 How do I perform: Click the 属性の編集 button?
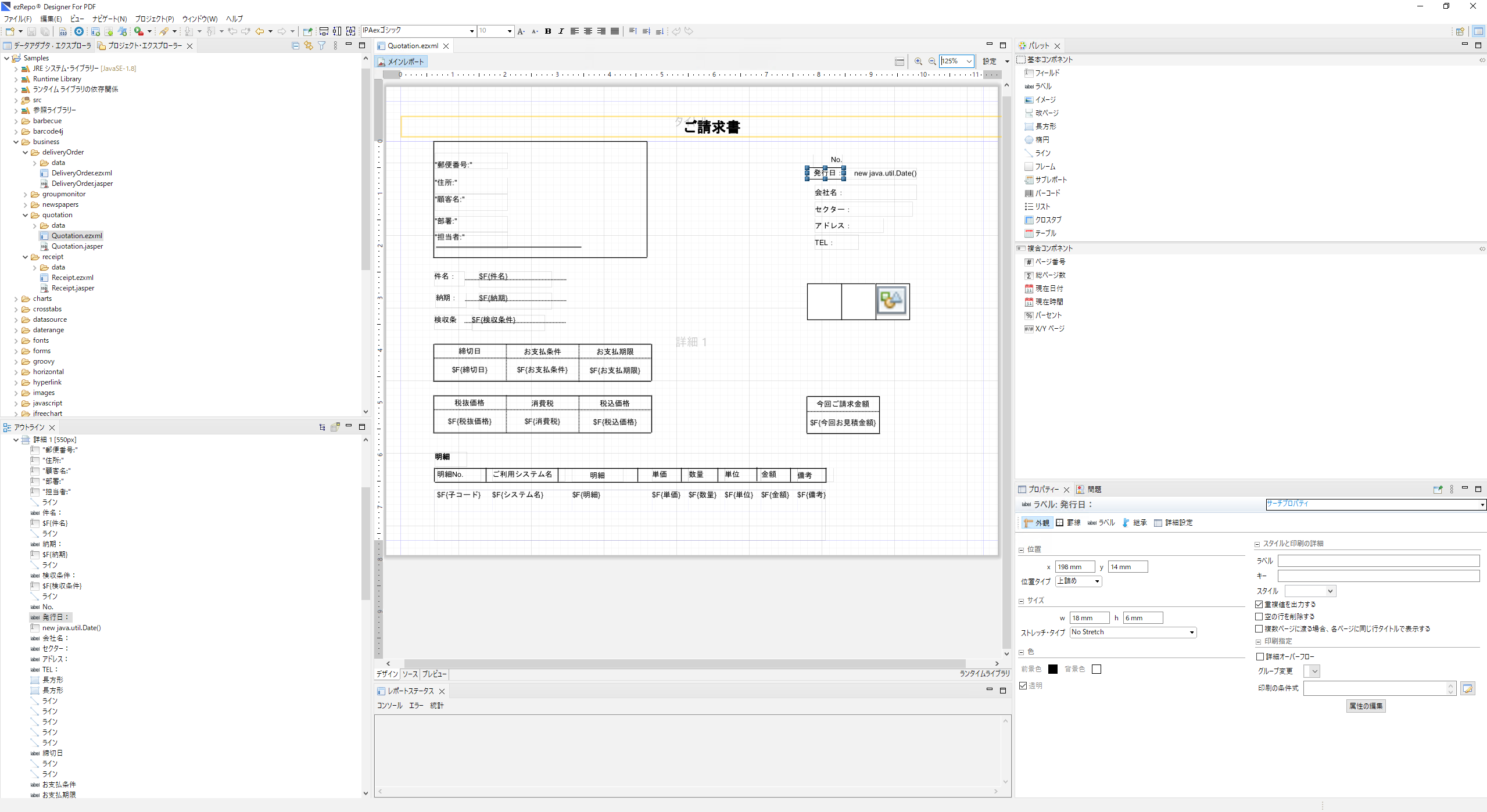coord(1365,706)
